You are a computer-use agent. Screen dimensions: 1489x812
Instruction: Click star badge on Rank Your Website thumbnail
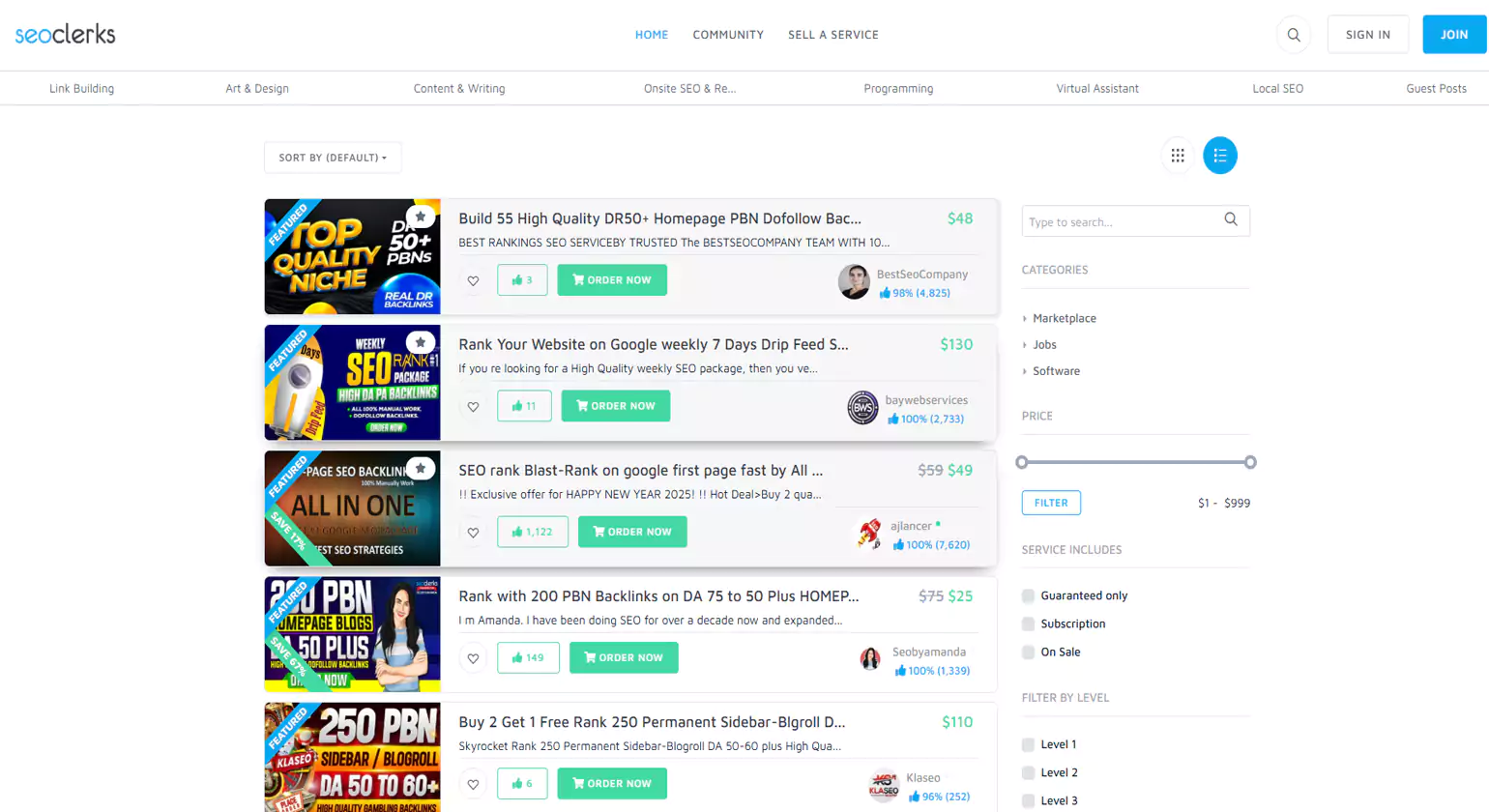point(420,342)
